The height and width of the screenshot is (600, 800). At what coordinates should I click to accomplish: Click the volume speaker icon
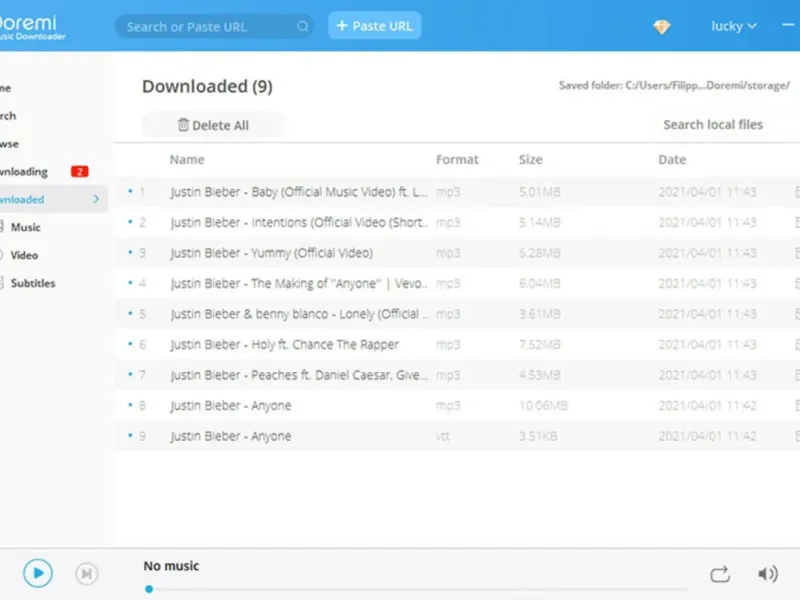click(x=768, y=574)
